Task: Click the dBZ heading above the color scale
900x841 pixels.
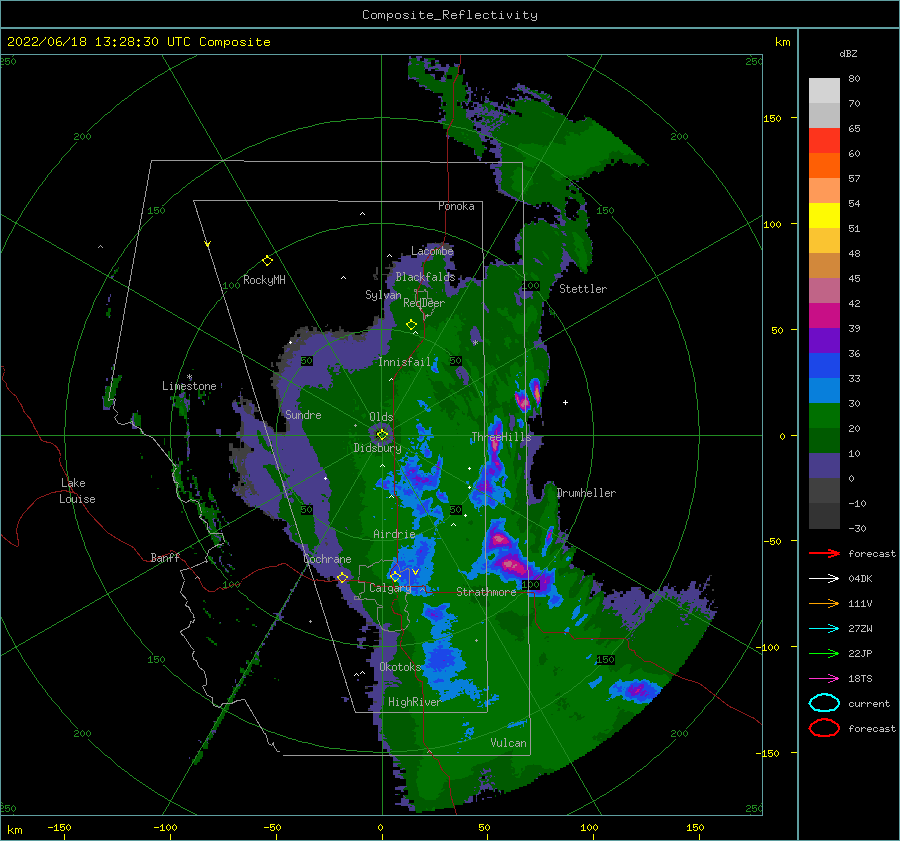Action: (848, 54)
